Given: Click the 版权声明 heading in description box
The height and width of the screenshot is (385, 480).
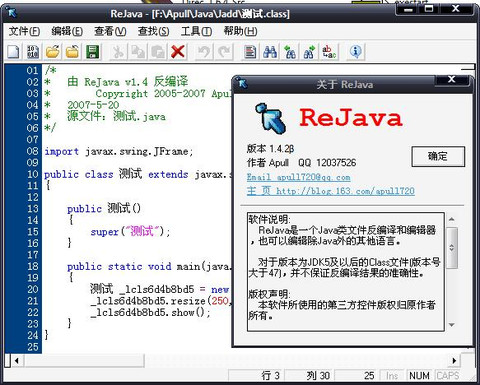Looking at the screenshot, I should (x=269, y=294).
